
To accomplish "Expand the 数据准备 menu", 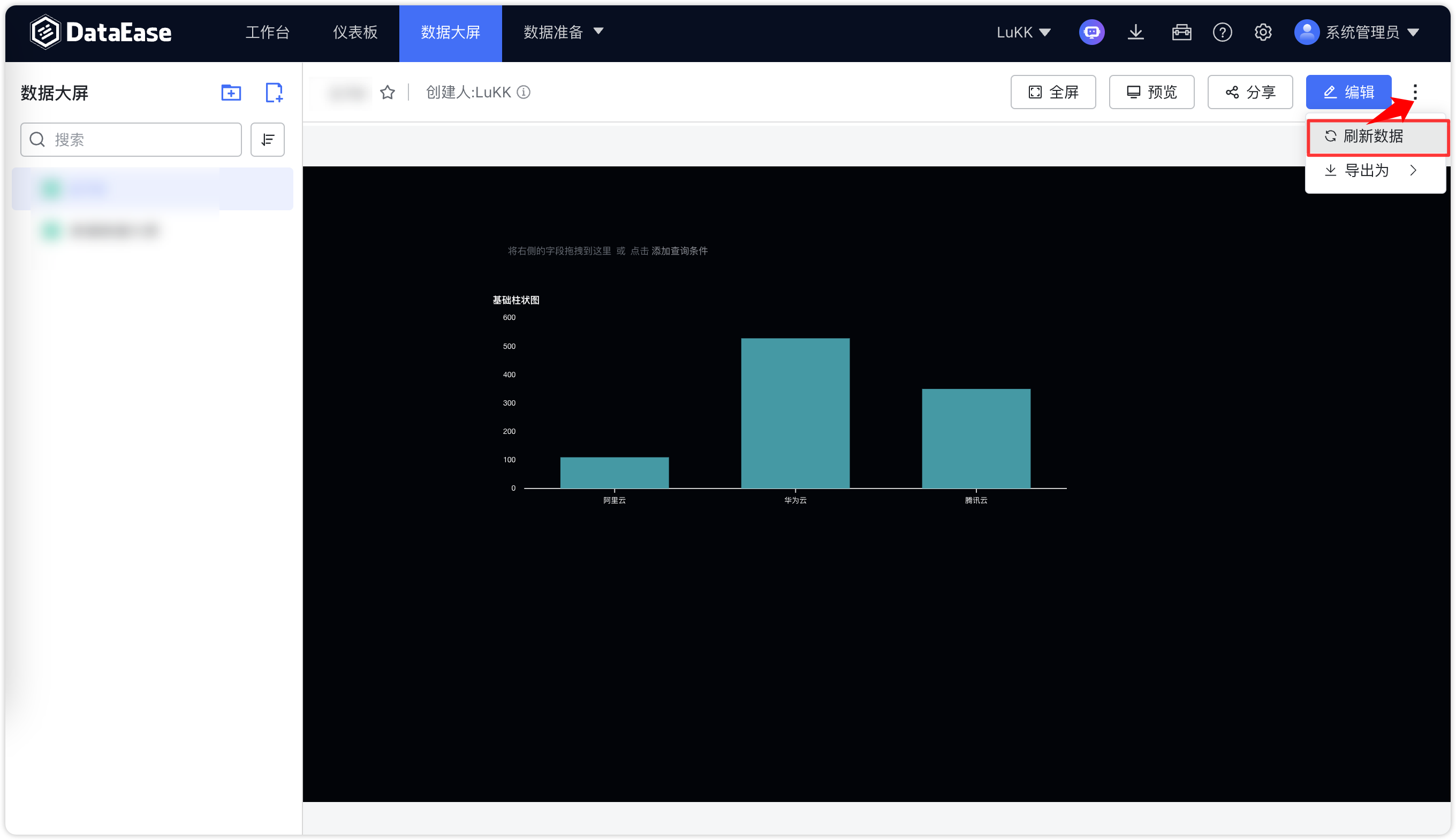I will pos(563,32).
